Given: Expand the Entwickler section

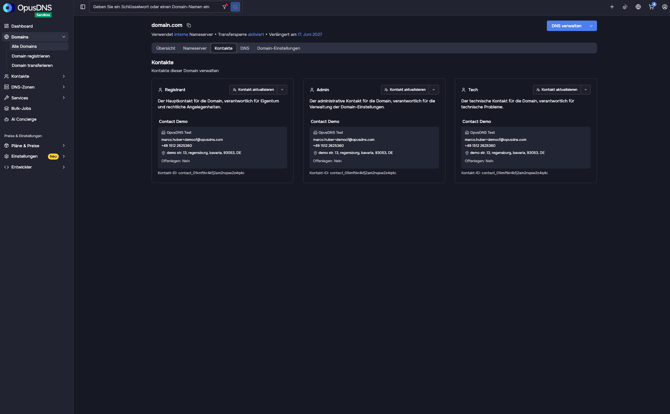Looking at the screenshot, I should [x=64, y=167].
